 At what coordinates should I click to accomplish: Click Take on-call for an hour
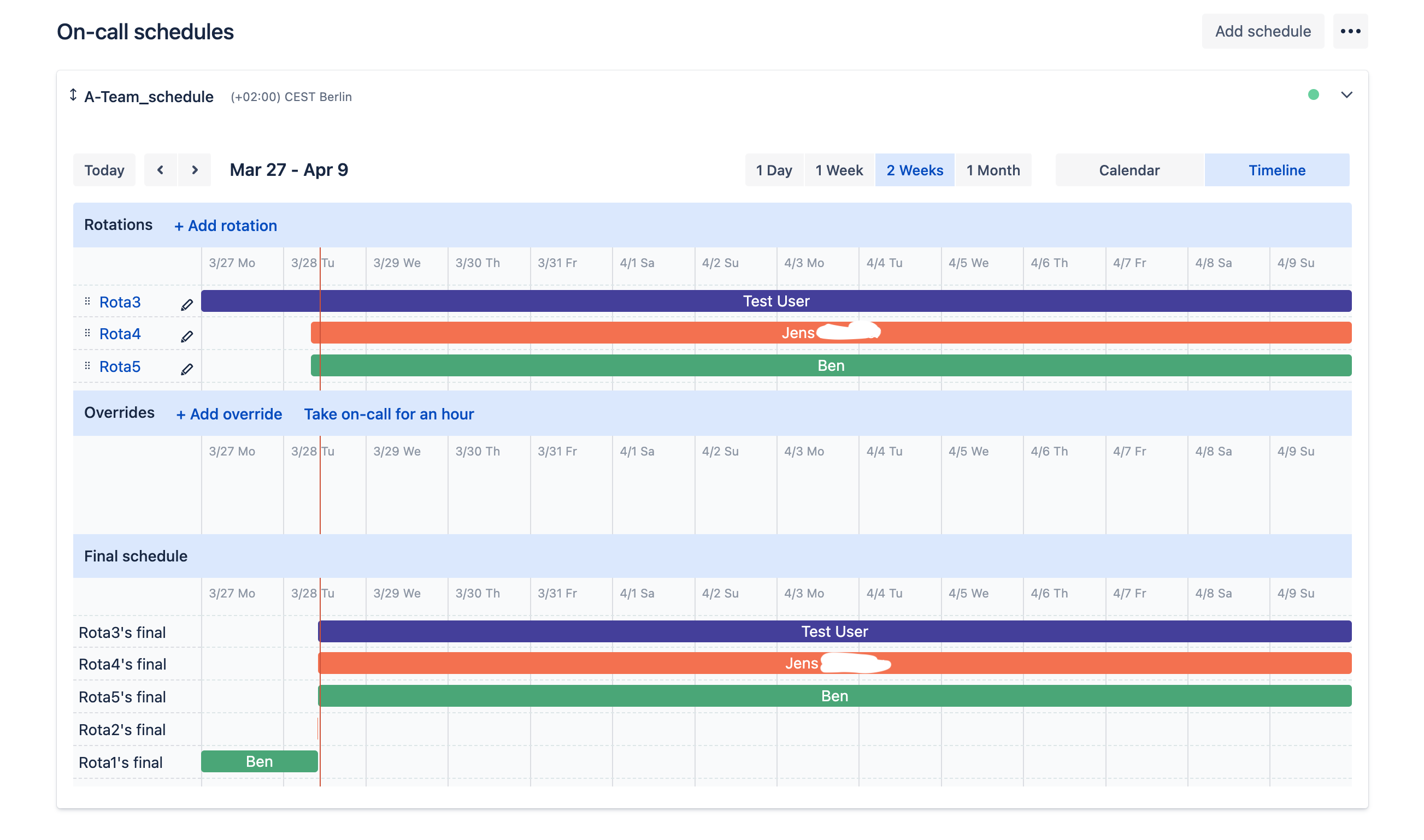(x=389, y=415)
